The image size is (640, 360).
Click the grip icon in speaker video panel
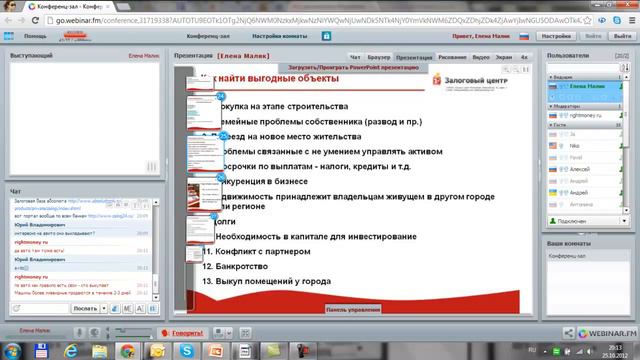(x=151, y=167)
